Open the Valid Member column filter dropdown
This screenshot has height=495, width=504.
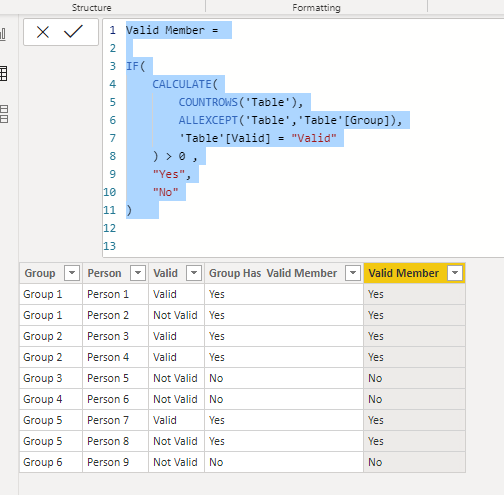[x=455, y=273]
